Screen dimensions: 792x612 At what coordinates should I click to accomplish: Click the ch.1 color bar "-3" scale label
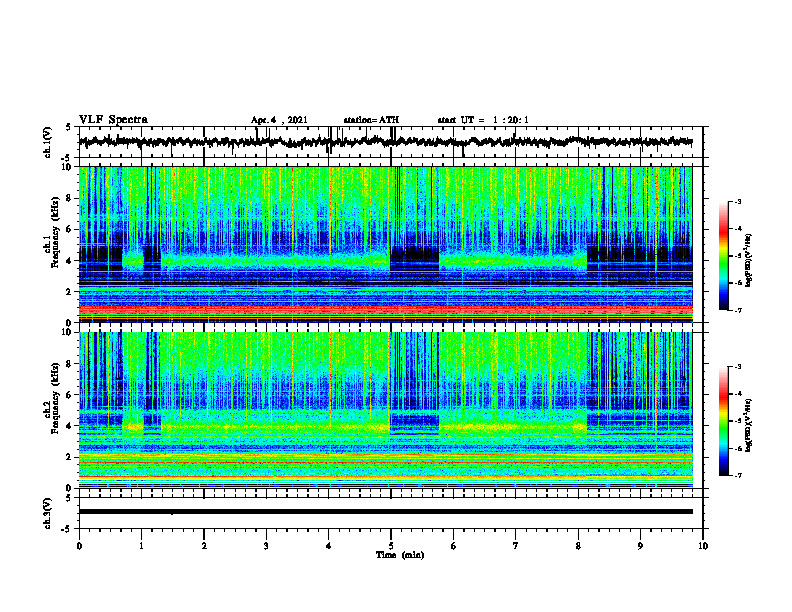[738, 201]
